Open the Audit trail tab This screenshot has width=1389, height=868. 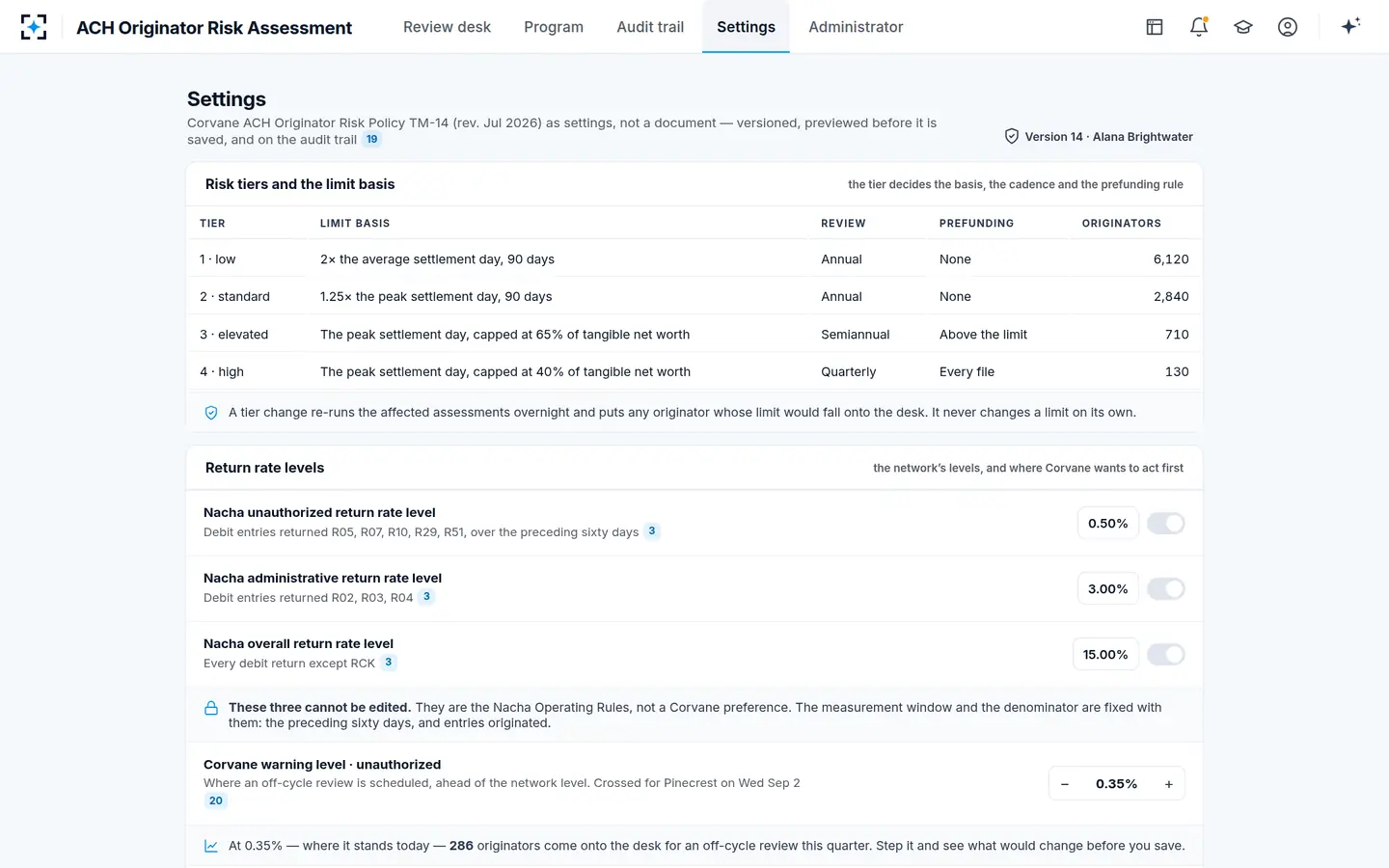point(650,27)
